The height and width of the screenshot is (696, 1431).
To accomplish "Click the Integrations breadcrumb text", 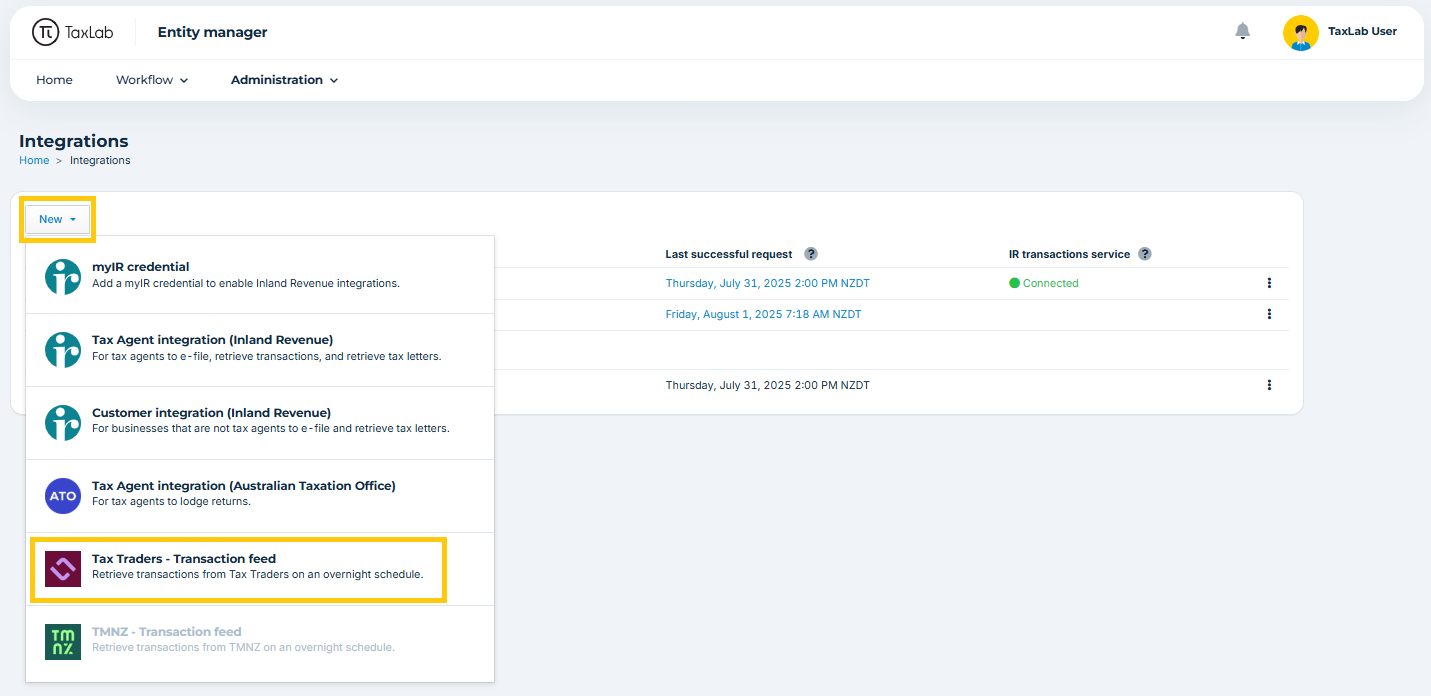I will [x=100, y=160].
